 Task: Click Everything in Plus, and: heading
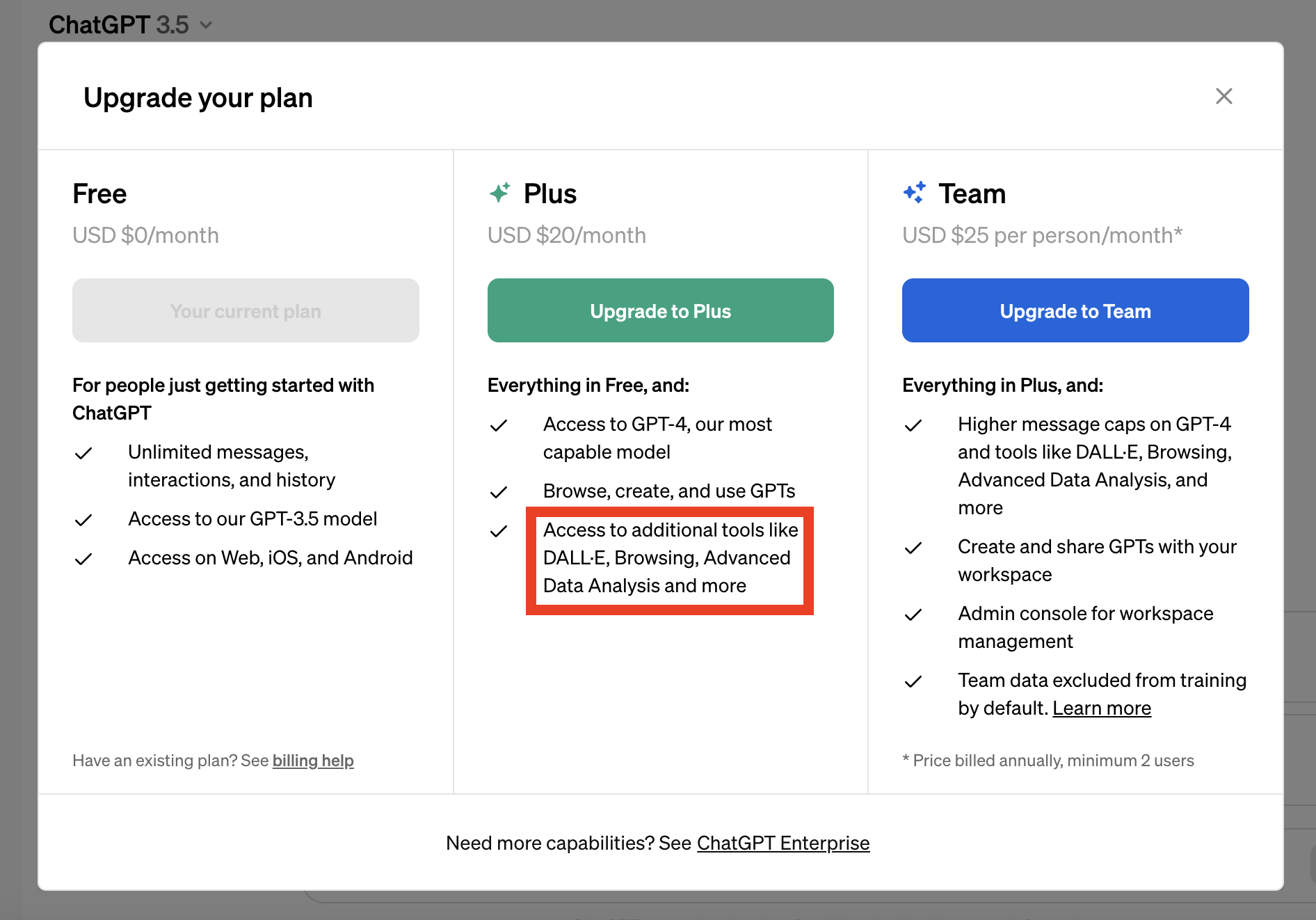coord(1003,386)
